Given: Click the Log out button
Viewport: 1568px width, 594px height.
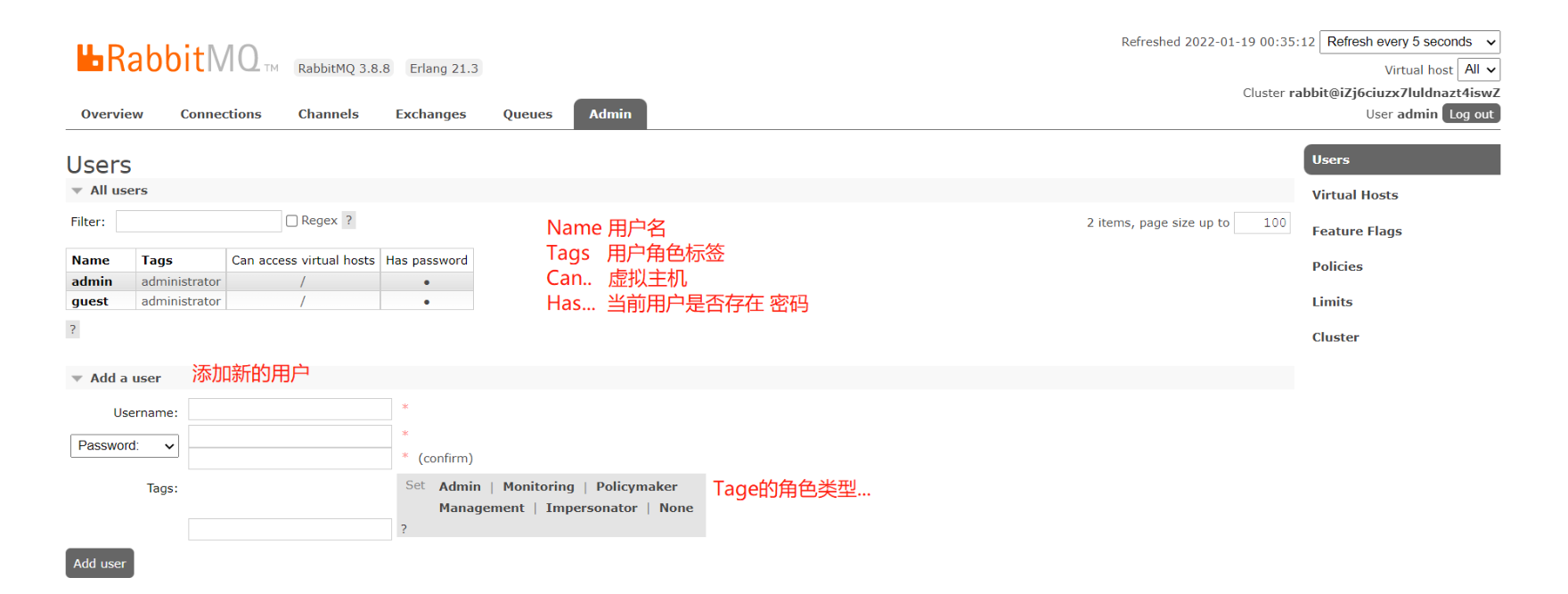Looking at the screenshot, I should 1471,114.
